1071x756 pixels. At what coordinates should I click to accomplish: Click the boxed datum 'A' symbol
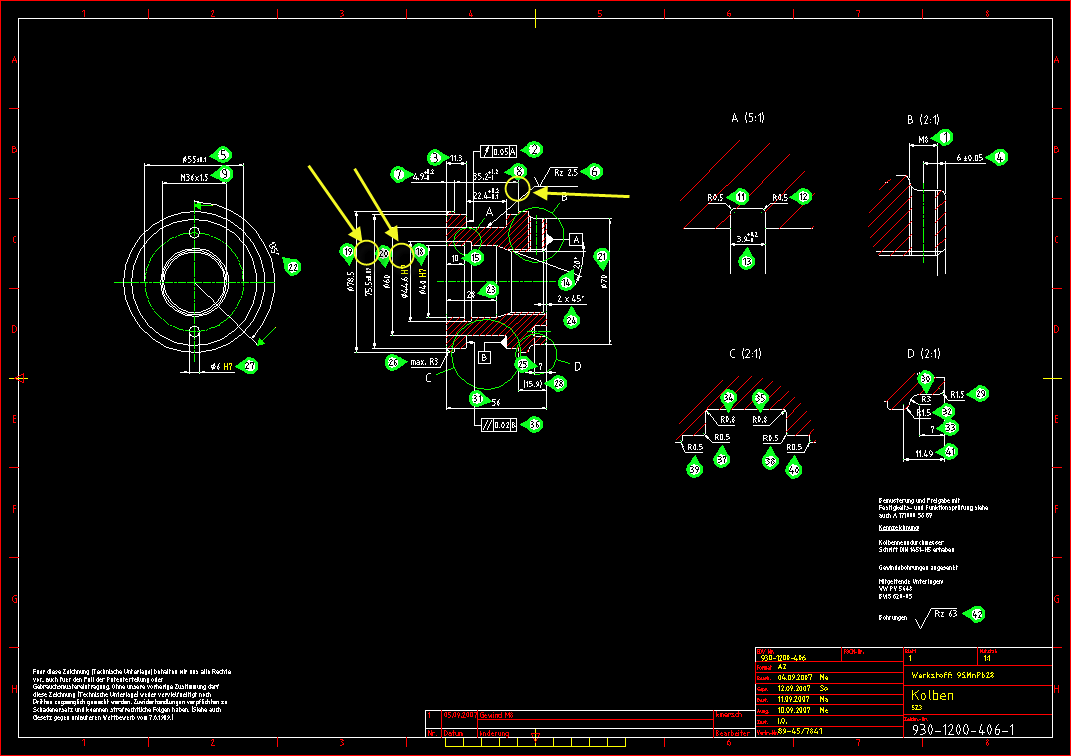[x=576, y=240]
